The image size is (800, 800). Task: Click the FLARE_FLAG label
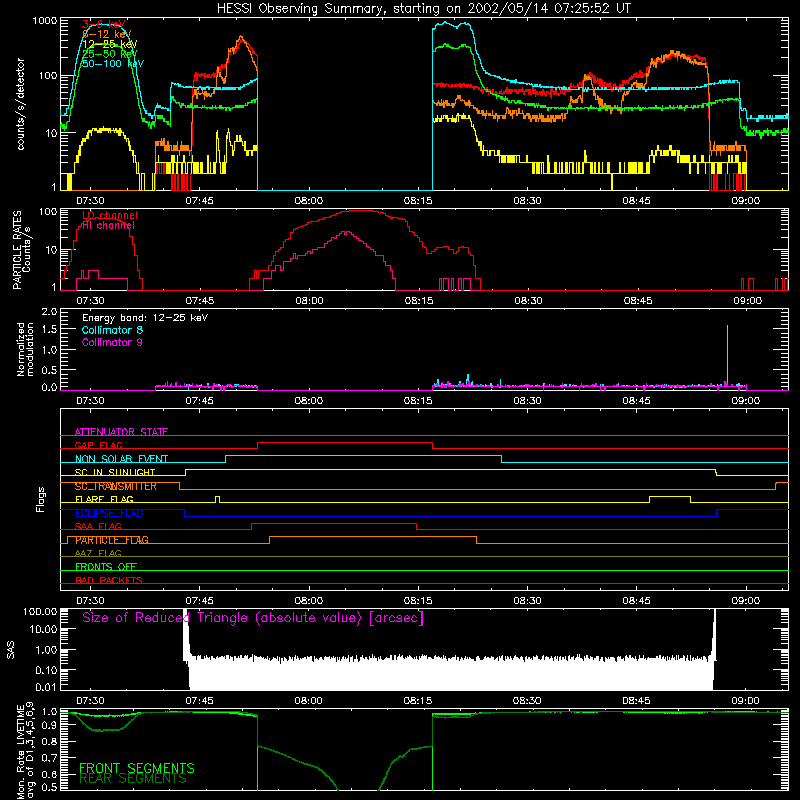[104, 499]
